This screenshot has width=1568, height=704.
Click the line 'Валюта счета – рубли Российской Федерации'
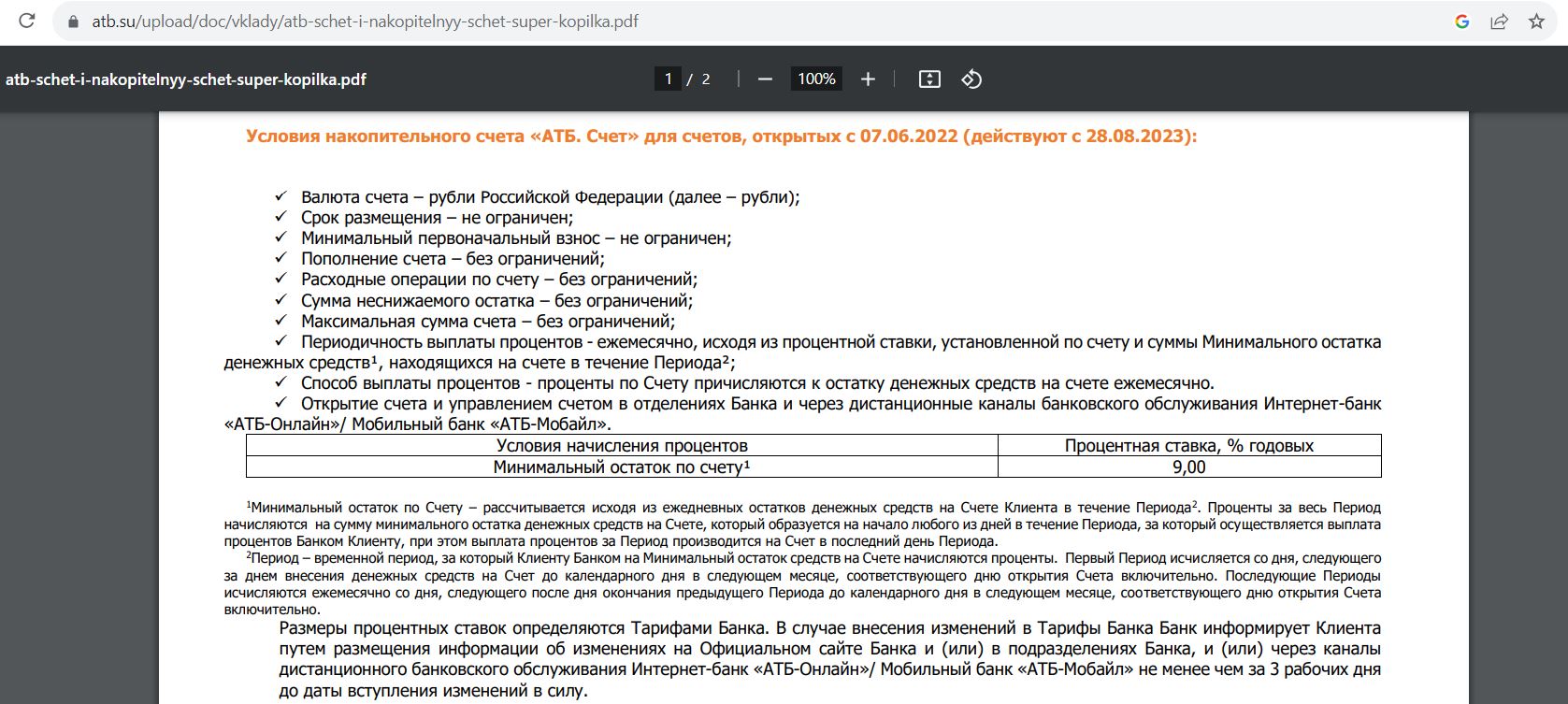pyautogui.click(x=550, y=197)
